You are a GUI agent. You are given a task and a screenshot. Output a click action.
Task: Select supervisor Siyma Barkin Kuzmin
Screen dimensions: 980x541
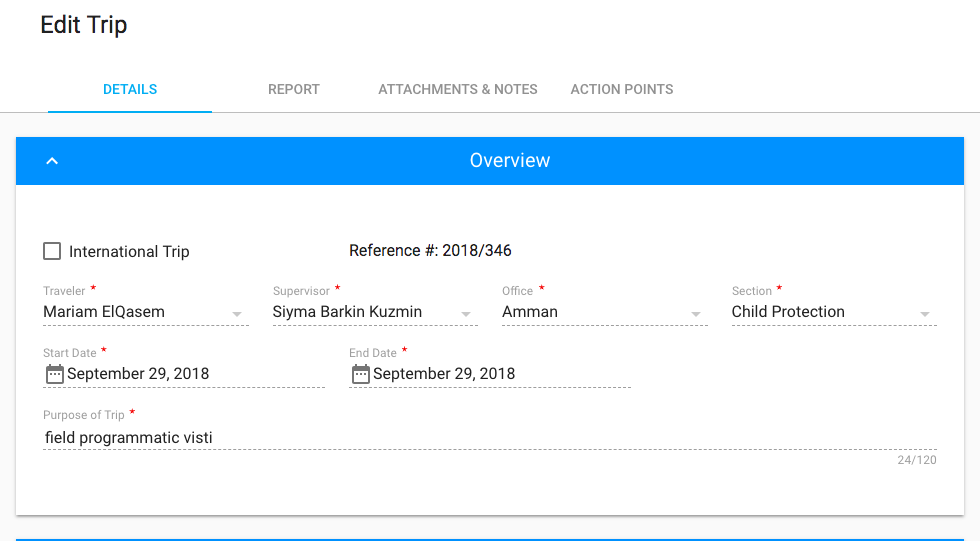click(347, 312)
